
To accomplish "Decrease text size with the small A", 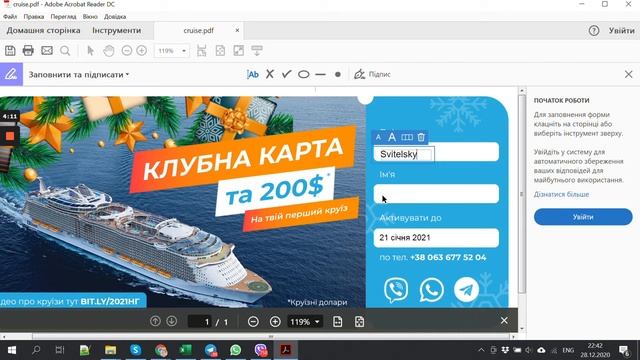I will coord(378,137).
